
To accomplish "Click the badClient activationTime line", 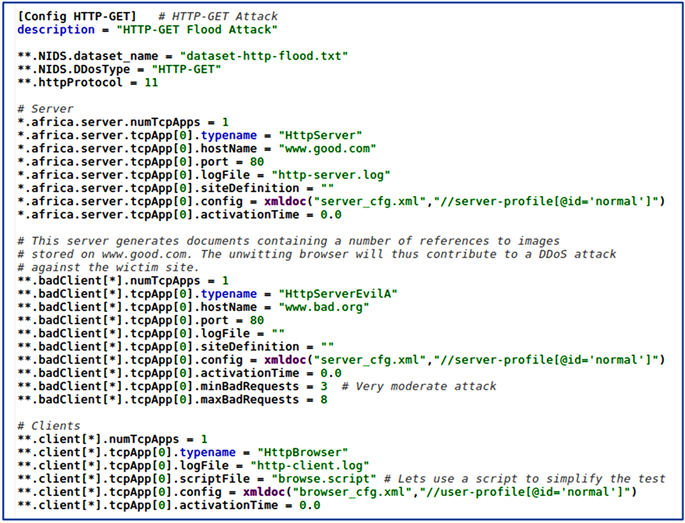I will click(x=179, y=373).
